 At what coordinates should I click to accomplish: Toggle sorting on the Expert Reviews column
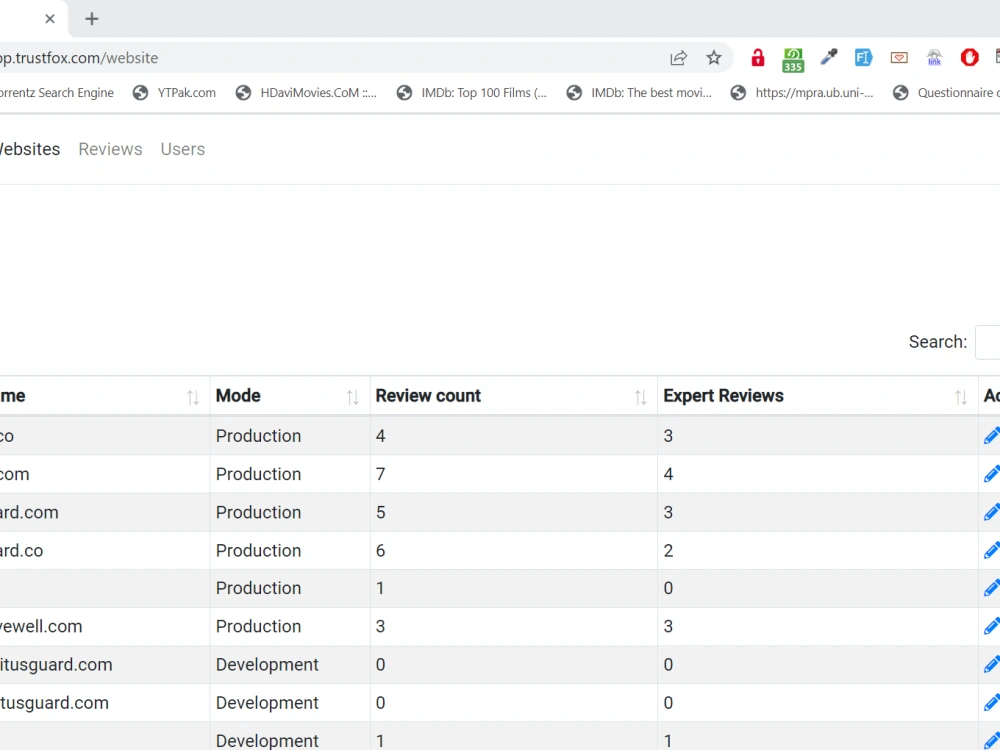(960, 396)
